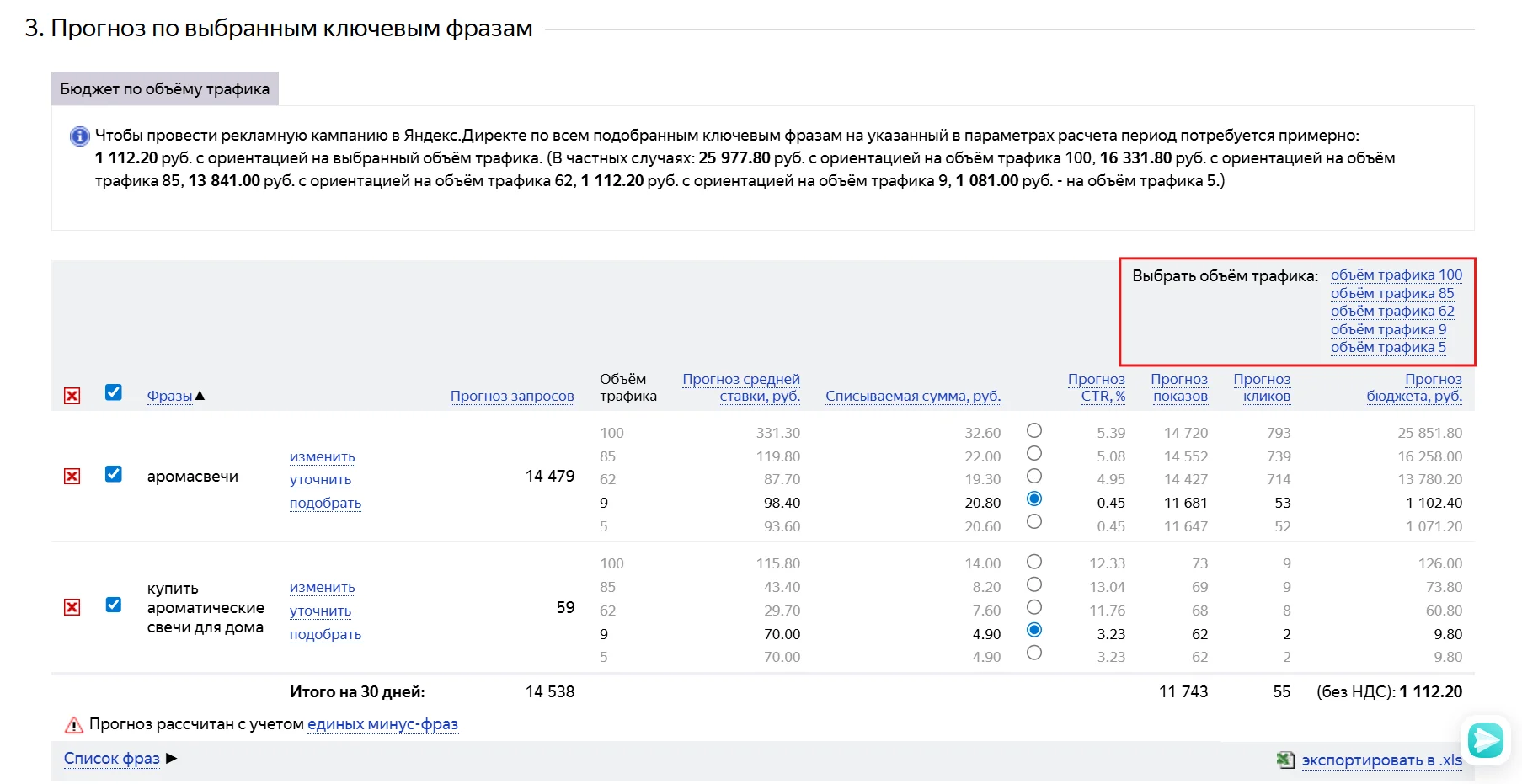1522x784 pixels.
Task: Uncheck the аромасвечи phrase checkbox
Action: click(114, 474)
